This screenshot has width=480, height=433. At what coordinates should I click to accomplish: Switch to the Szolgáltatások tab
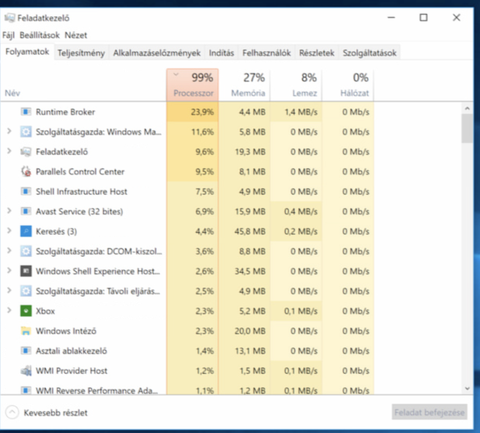coord(370,53)
